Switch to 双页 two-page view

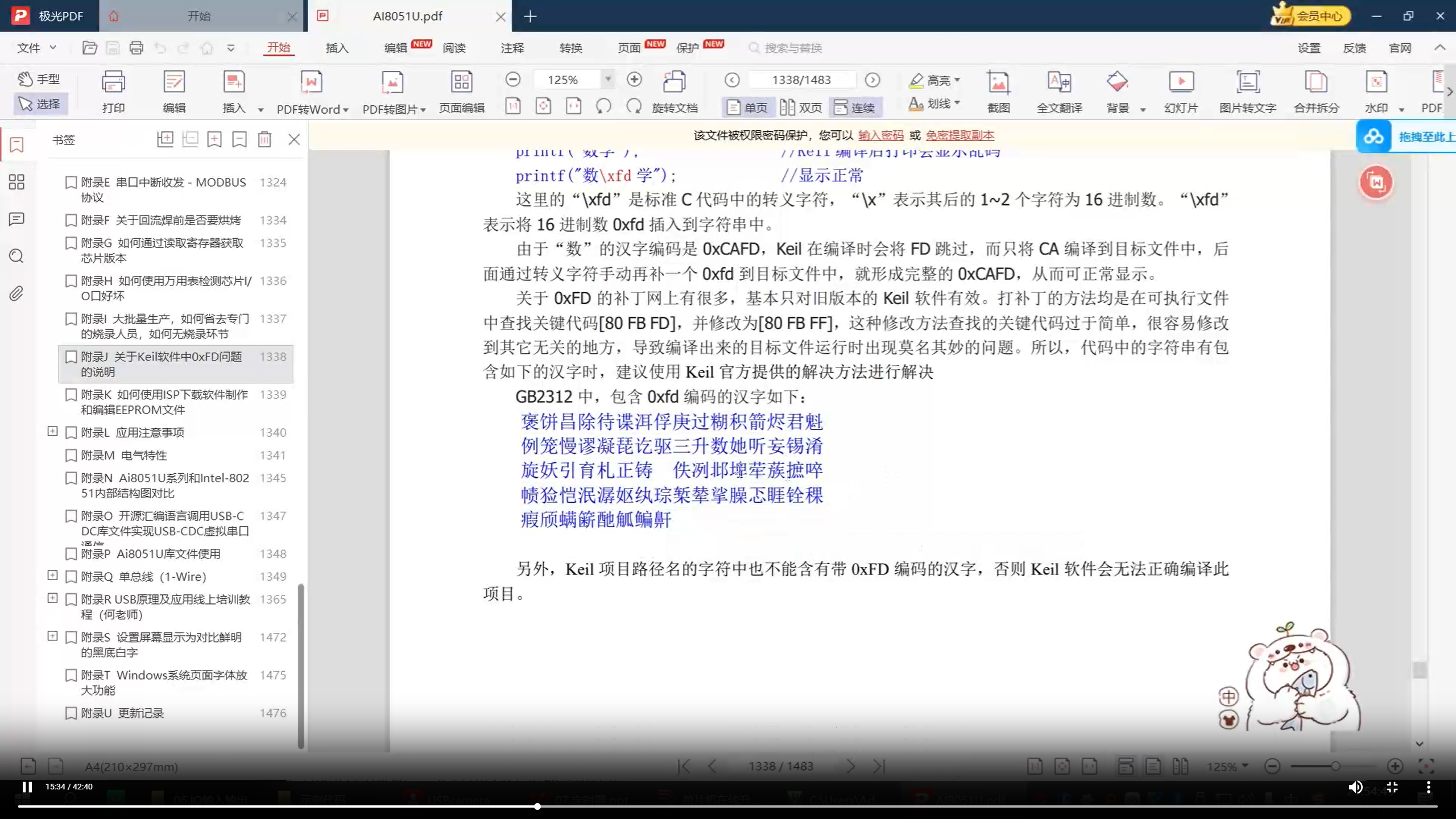801,107
